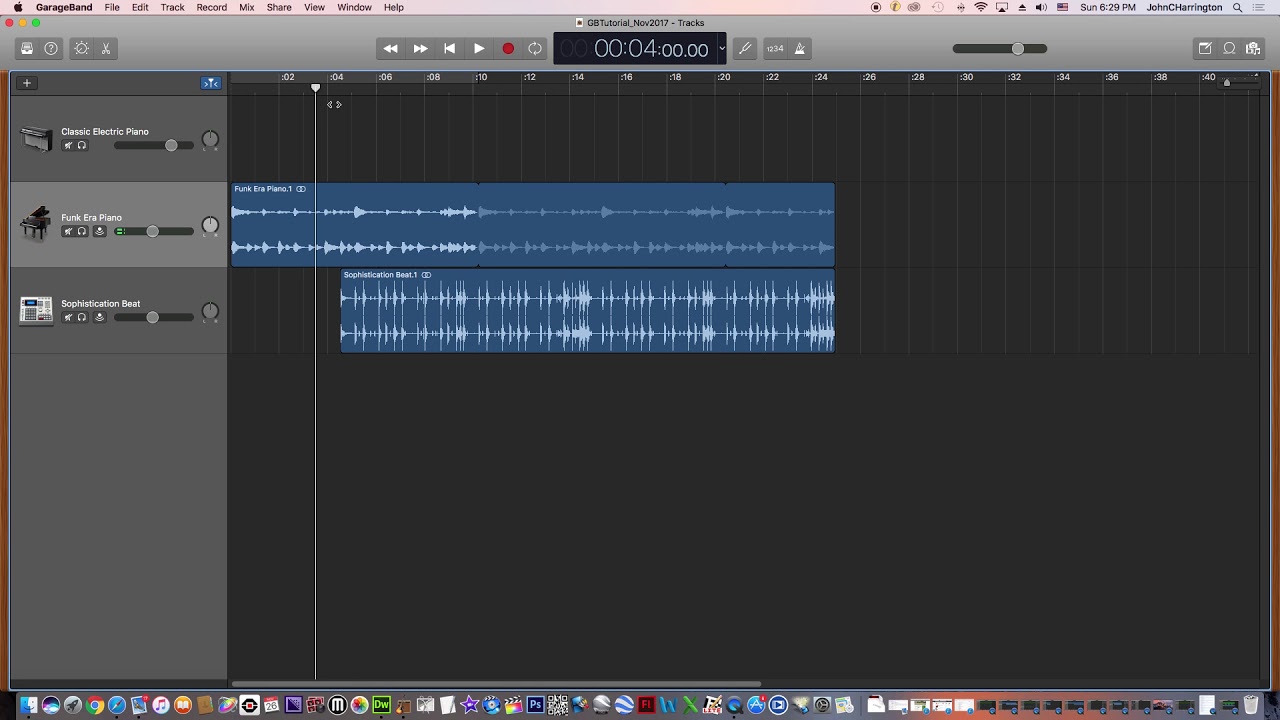
Task: Click the Sophistication Beat pan knob
Action: pos(210,312)
